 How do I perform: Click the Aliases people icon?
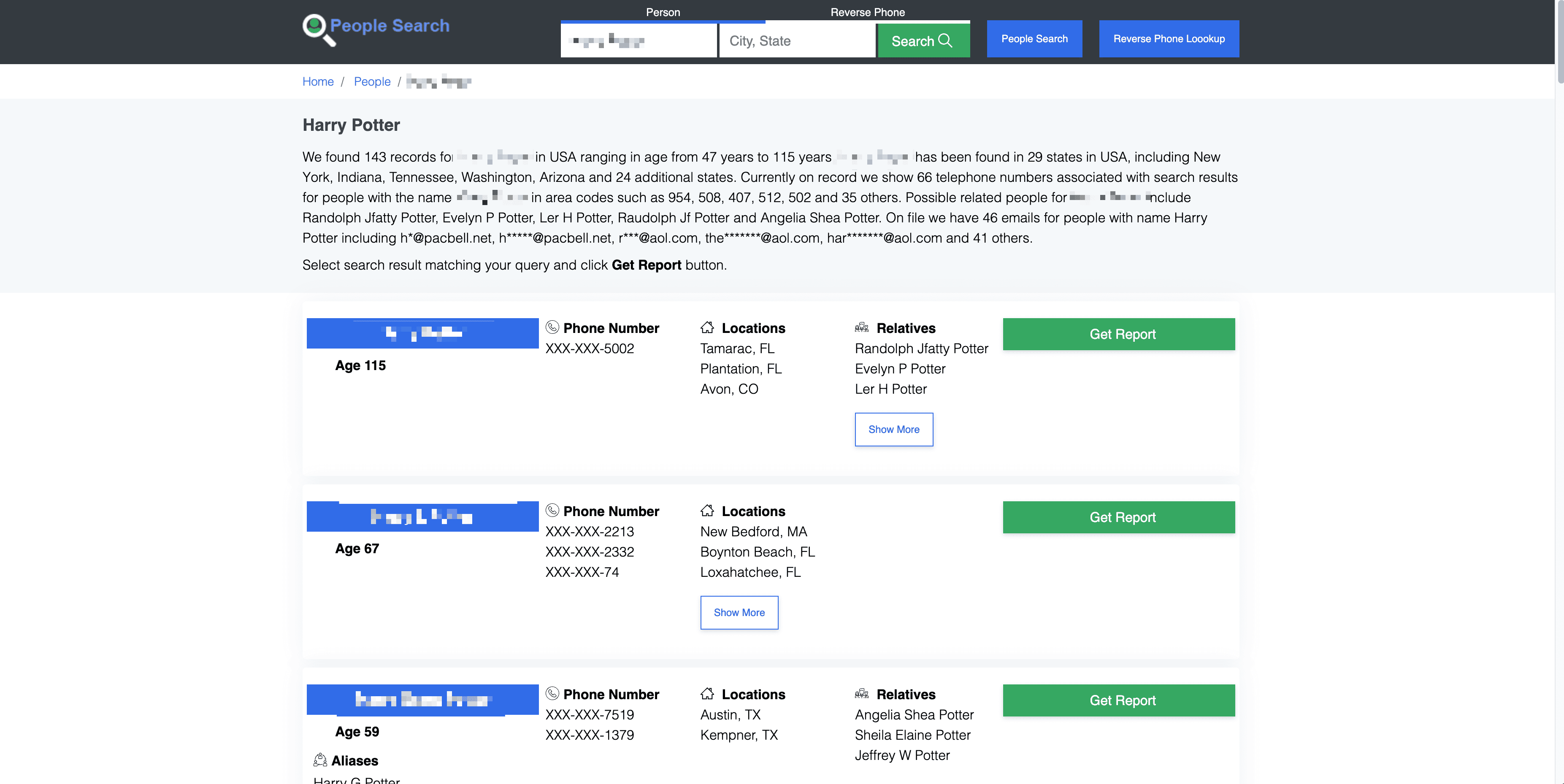[320, 760]
